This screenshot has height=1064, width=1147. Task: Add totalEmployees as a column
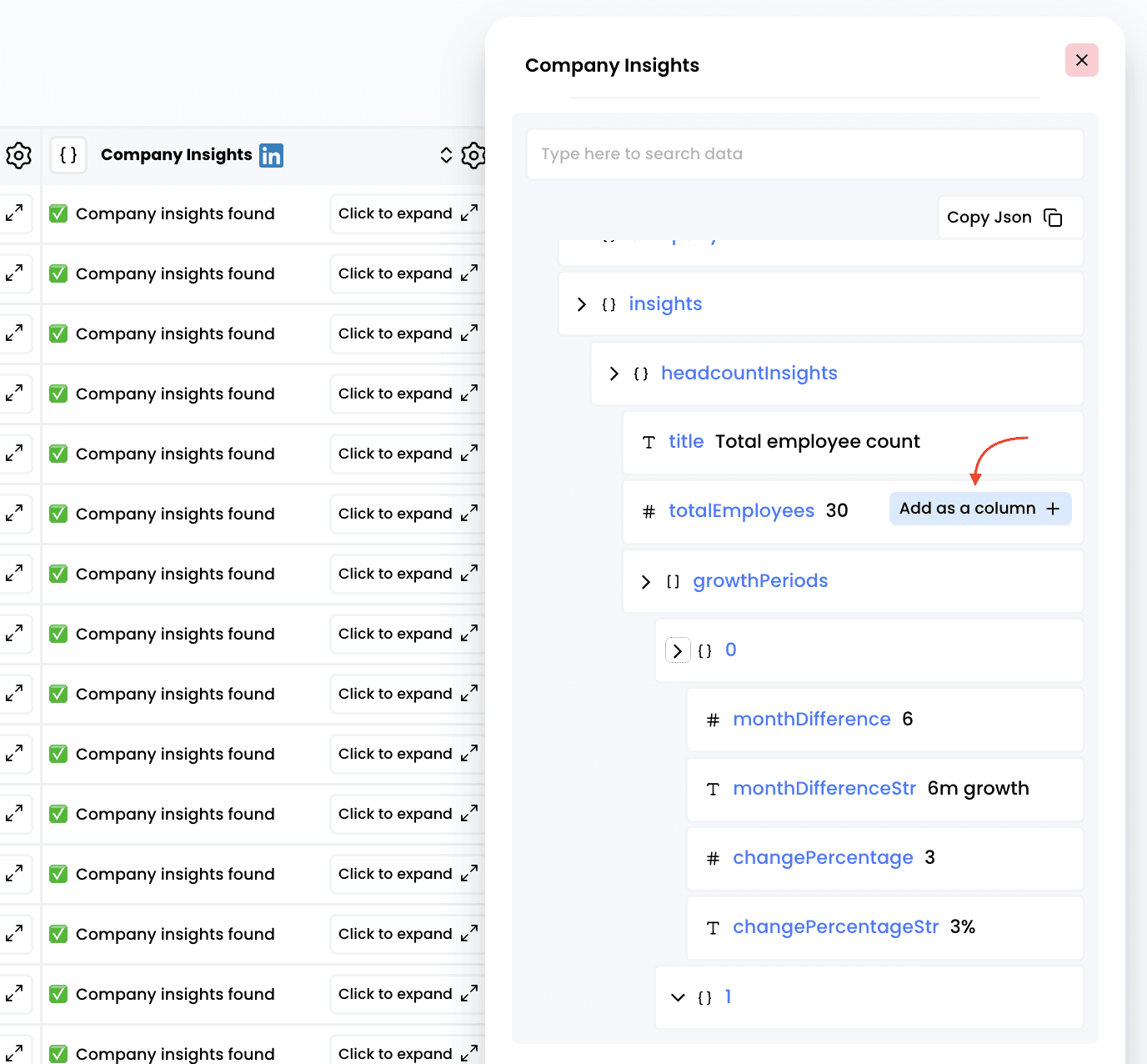(x=980, y=509)
